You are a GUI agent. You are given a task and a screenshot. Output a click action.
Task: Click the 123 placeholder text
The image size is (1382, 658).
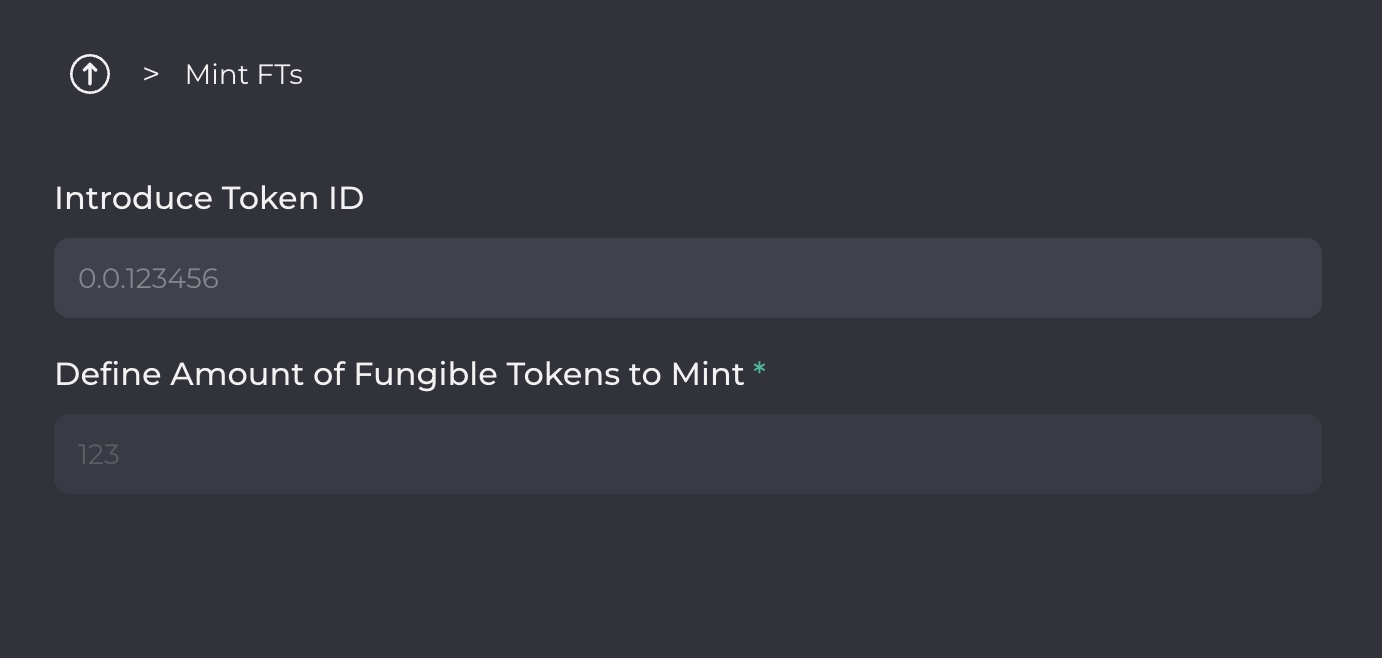tap(99, 455)
